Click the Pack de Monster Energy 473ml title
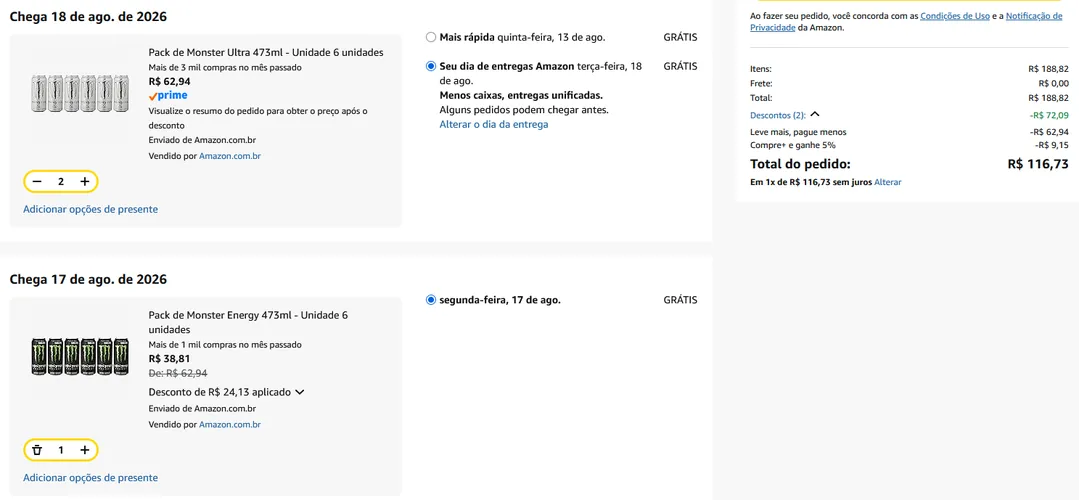The height and width of the screenshot is (500, 1079). click(x=248, y=323)
